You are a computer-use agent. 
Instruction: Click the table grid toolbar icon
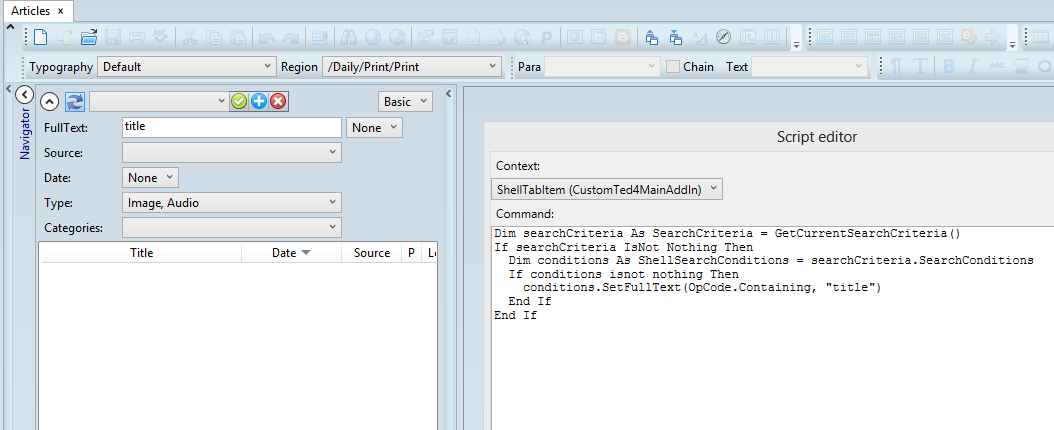pyautogui.click(x=1039, y=37)
